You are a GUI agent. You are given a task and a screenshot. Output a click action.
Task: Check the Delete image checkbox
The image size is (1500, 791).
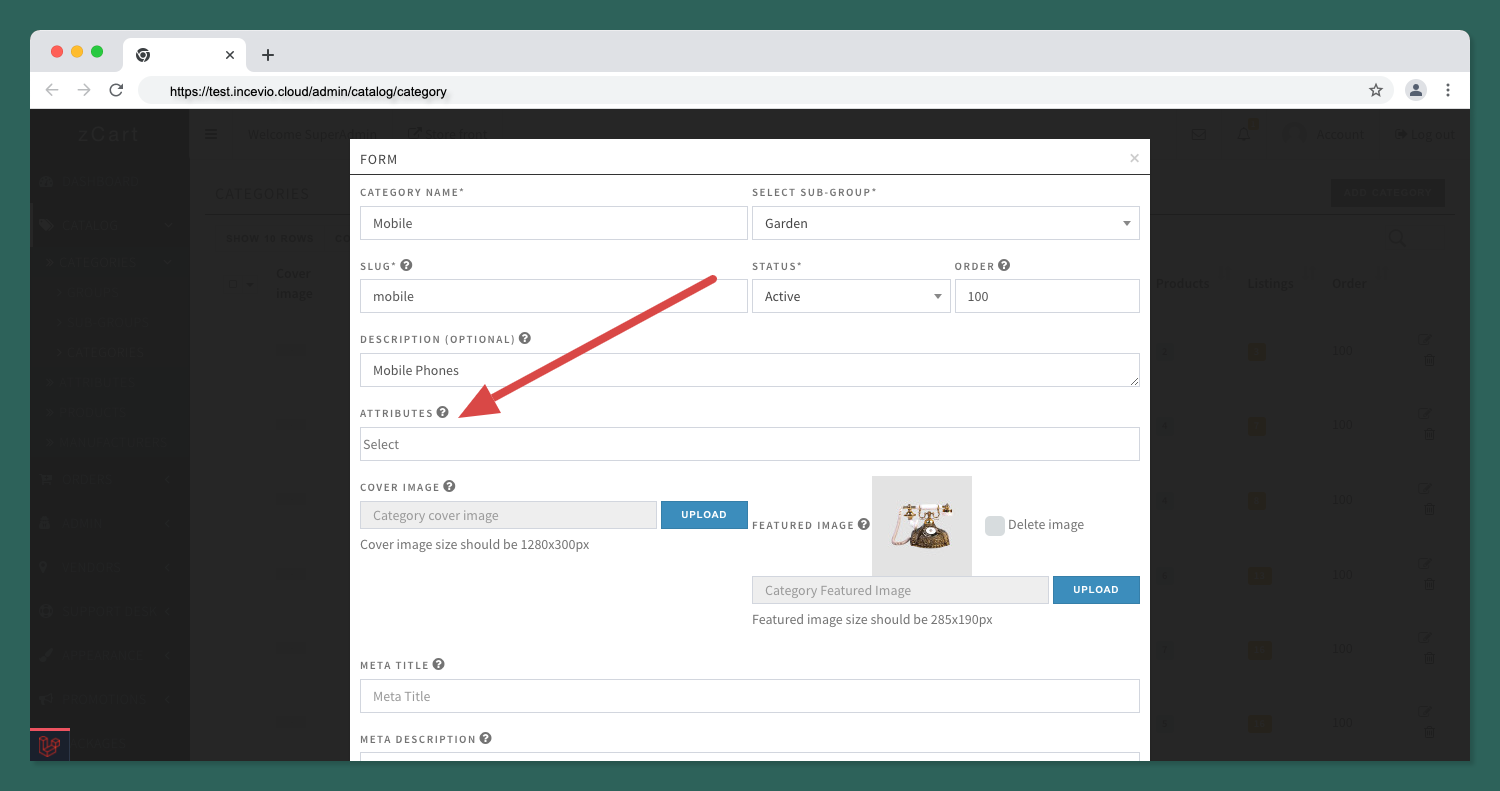[x=994, y=525]
